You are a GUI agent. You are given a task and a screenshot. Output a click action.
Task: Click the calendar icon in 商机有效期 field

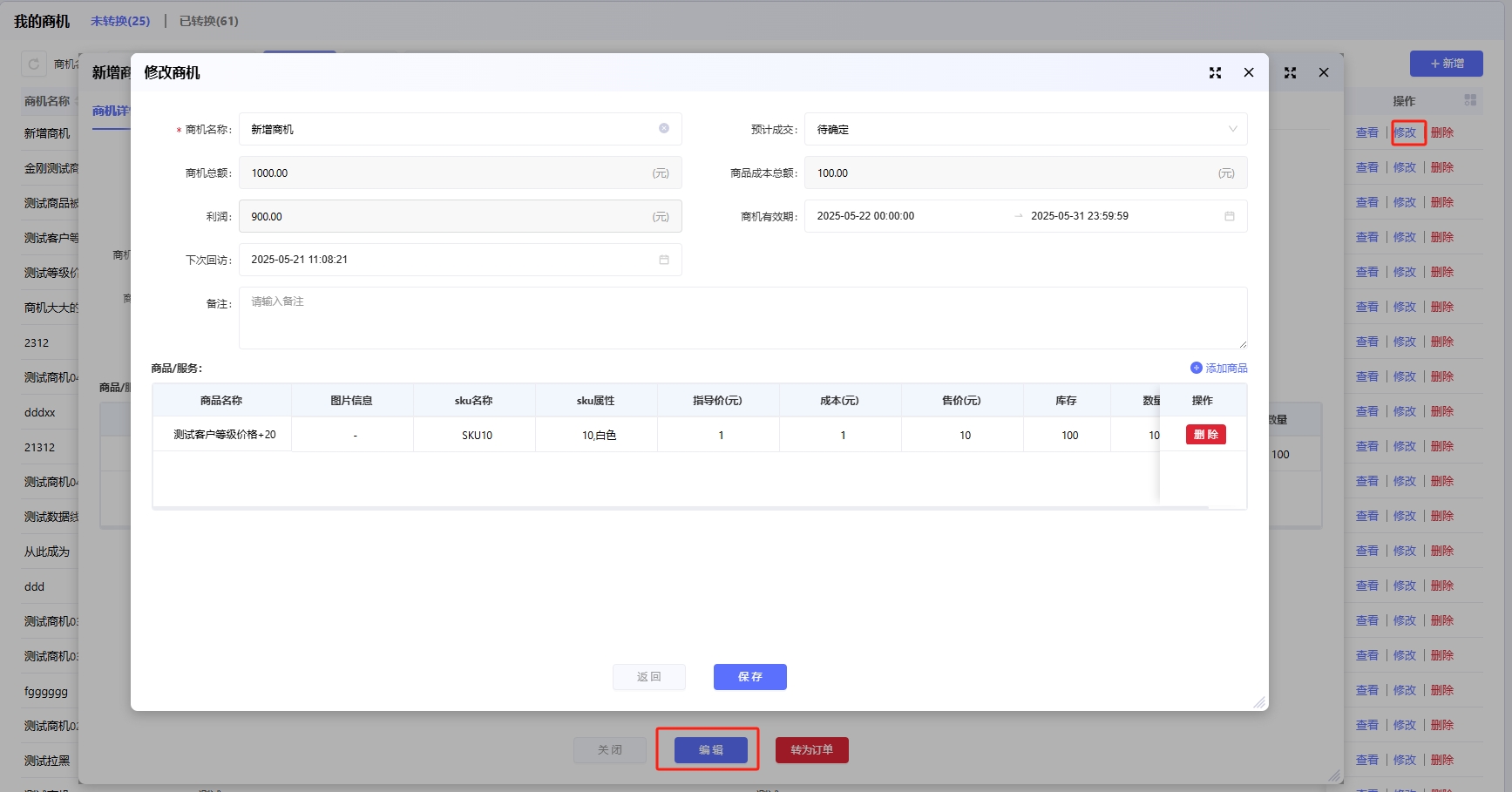(1230, 216)
